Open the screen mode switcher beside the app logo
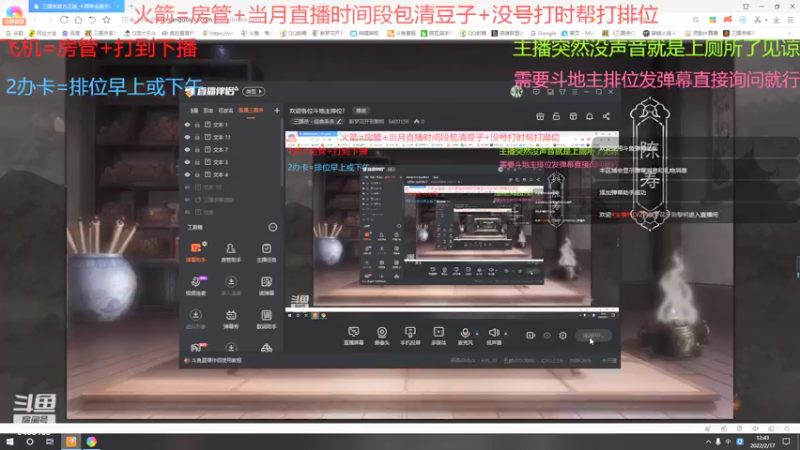 [x=254, y=92]
